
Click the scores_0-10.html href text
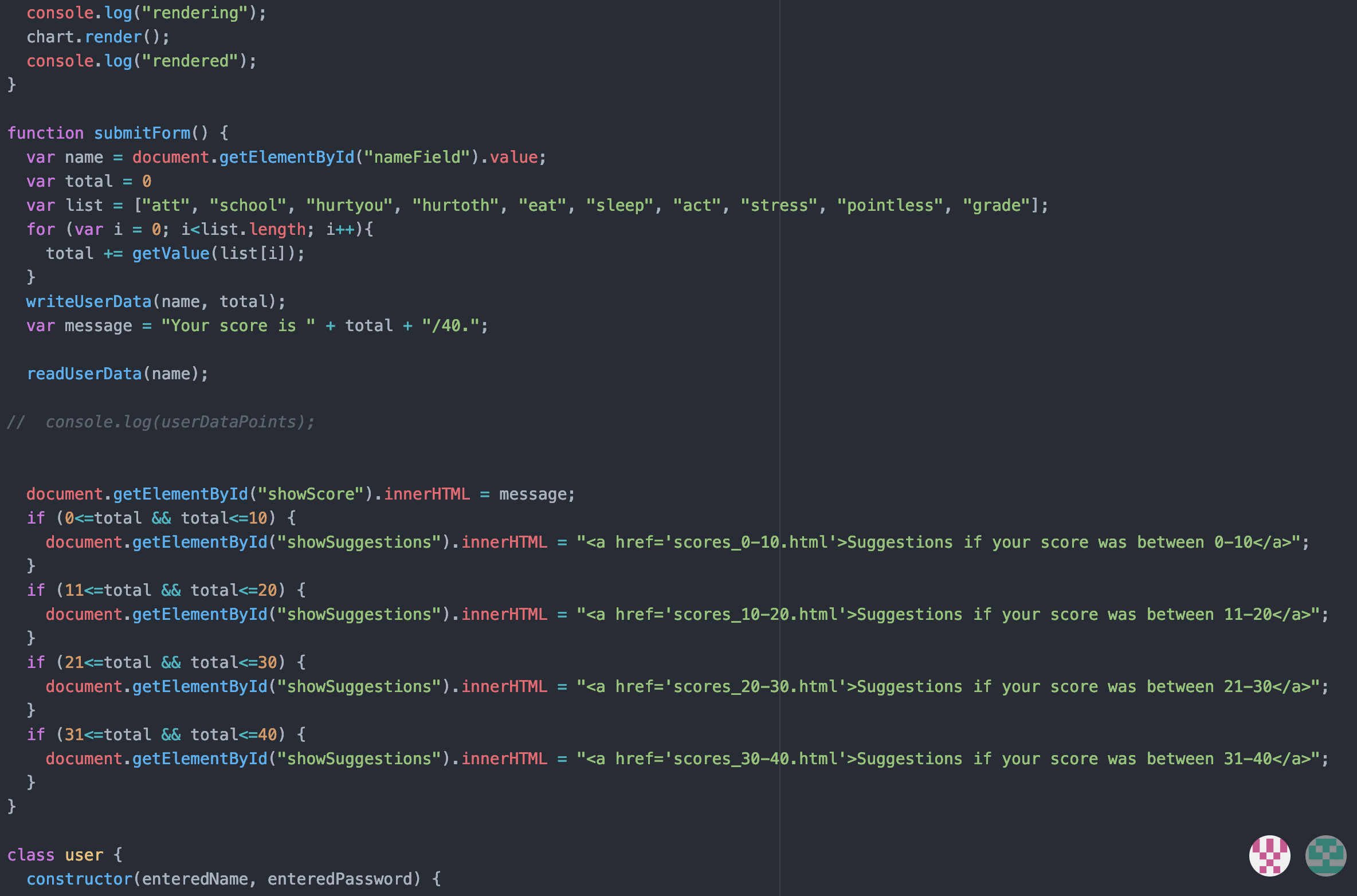click(x=751, y=542)
